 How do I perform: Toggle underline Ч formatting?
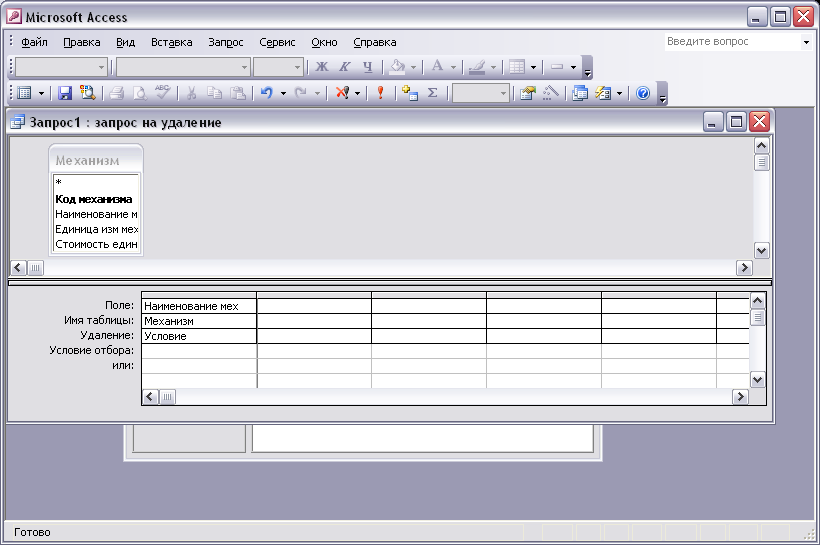(368, 67)
